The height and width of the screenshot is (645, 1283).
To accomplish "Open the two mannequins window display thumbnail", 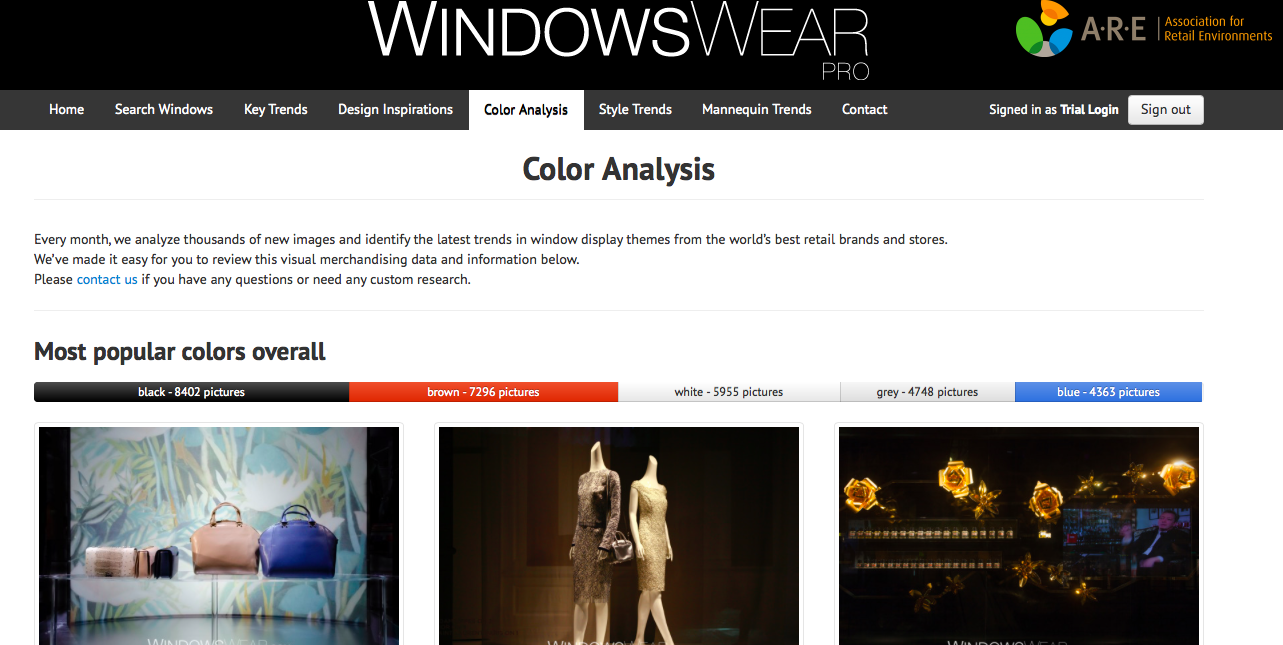I will pyautogui.click(x=619, y=535).
